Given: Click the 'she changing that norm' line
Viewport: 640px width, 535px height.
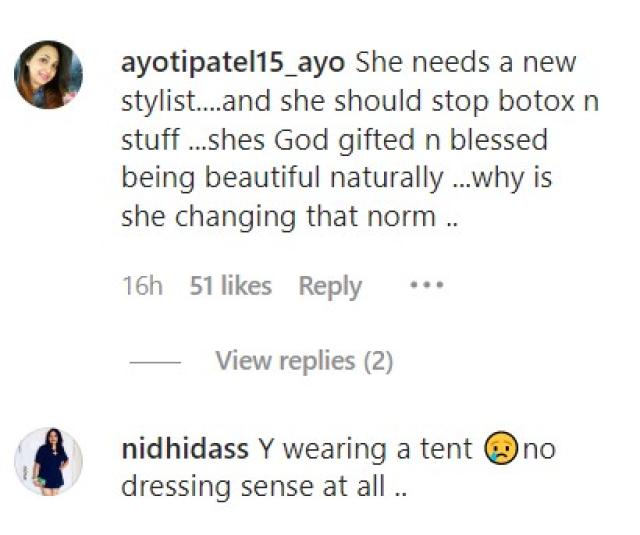Looking at the screenshot, I should coord(290,218).
